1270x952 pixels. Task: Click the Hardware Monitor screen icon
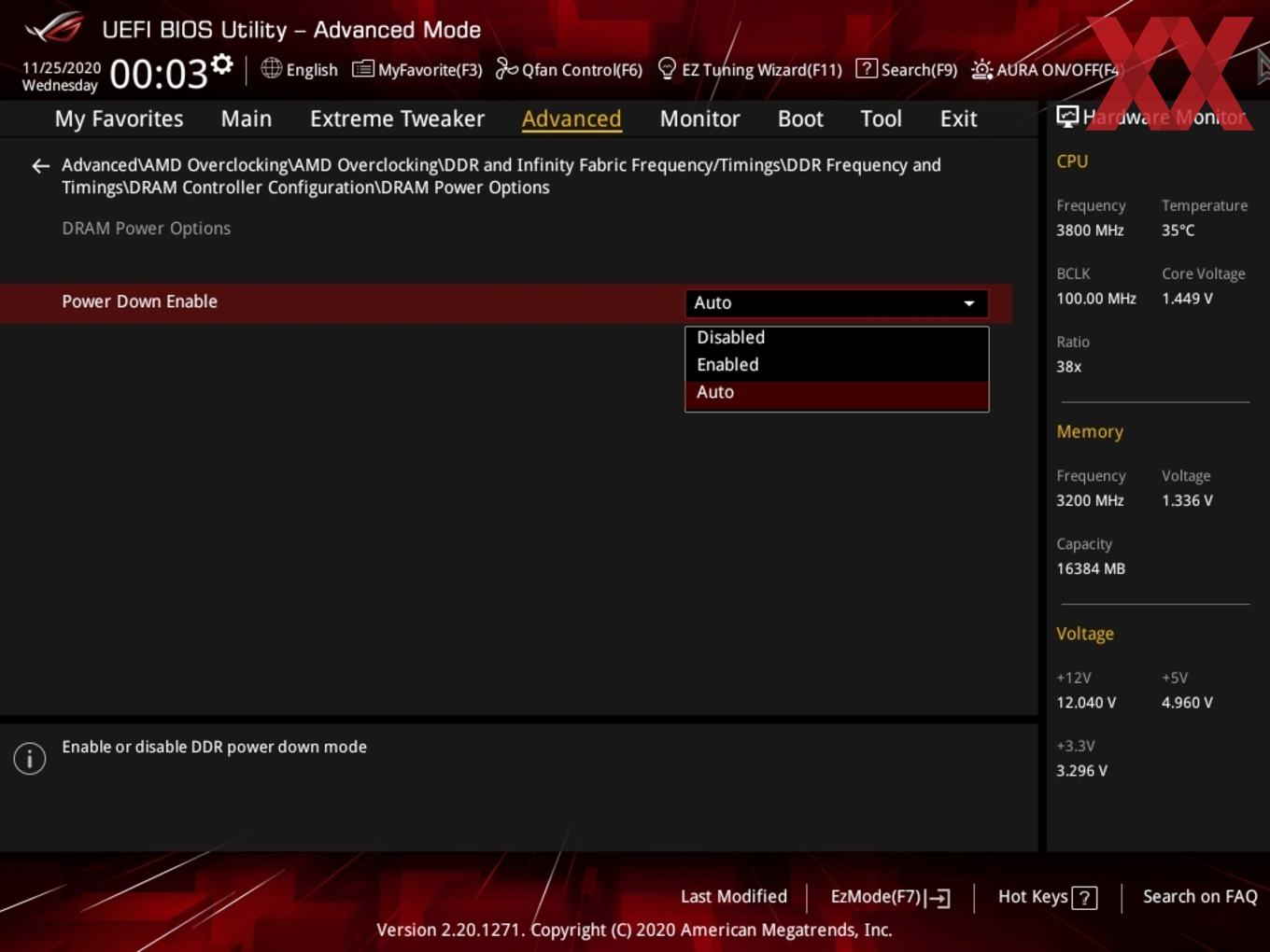tap(1067, 117)
